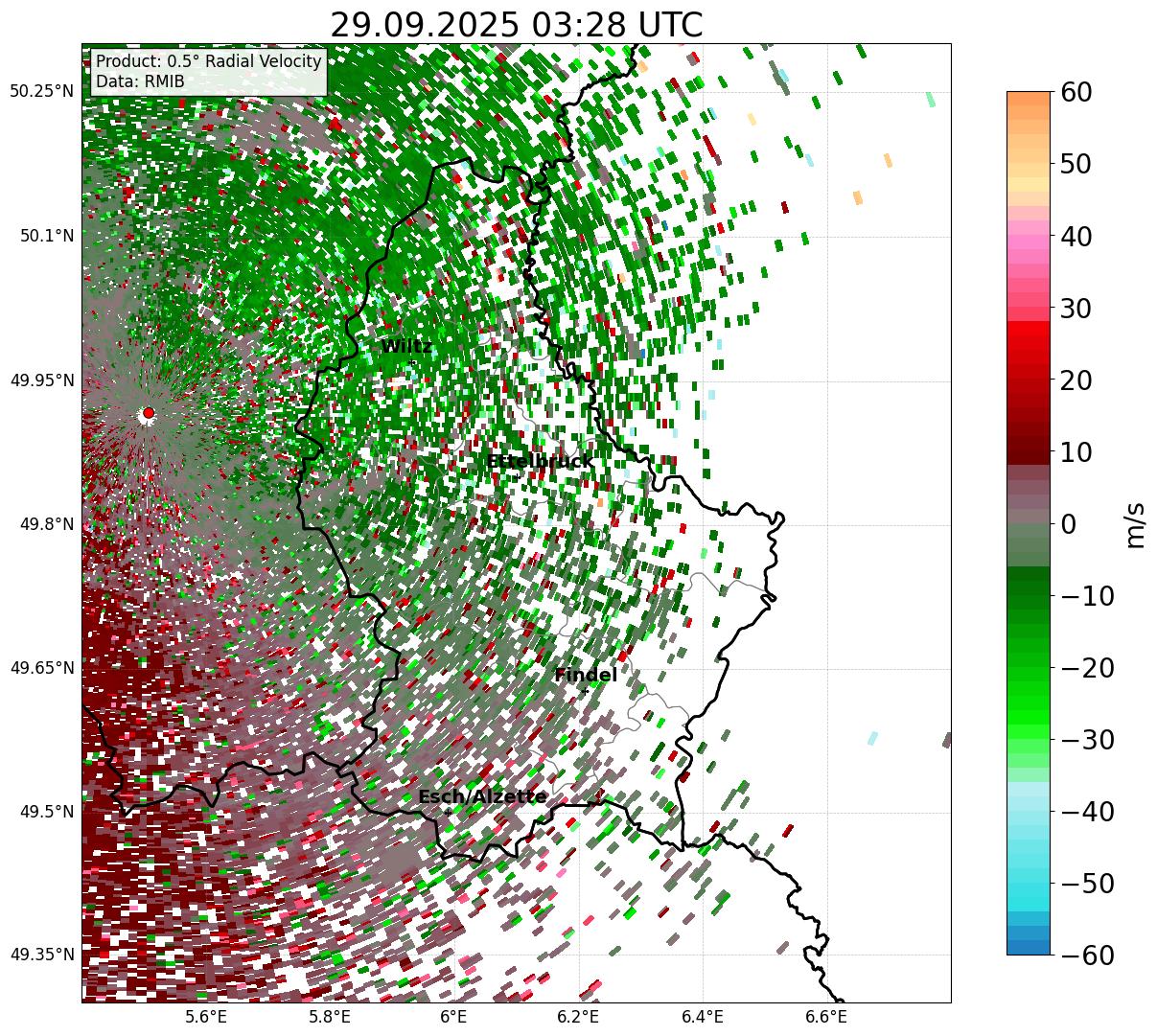This screenshot has width=1157, height=1036.
Task: Click the colorbar 'm/s' unit label
Action: point(1135,524)
